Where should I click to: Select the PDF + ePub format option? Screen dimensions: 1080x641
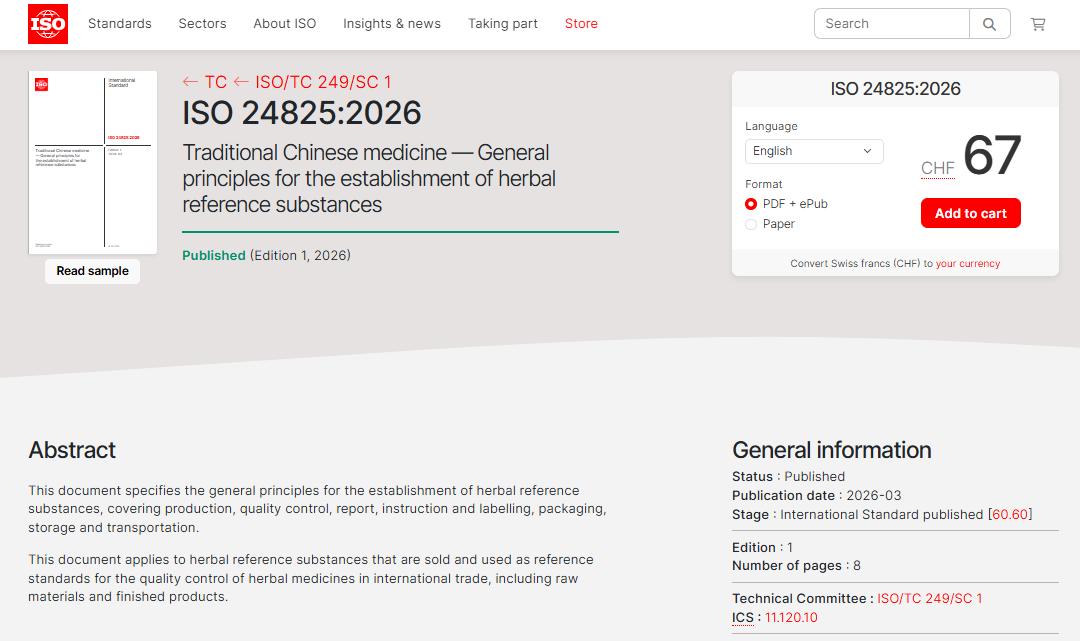(x=751, y=204)
